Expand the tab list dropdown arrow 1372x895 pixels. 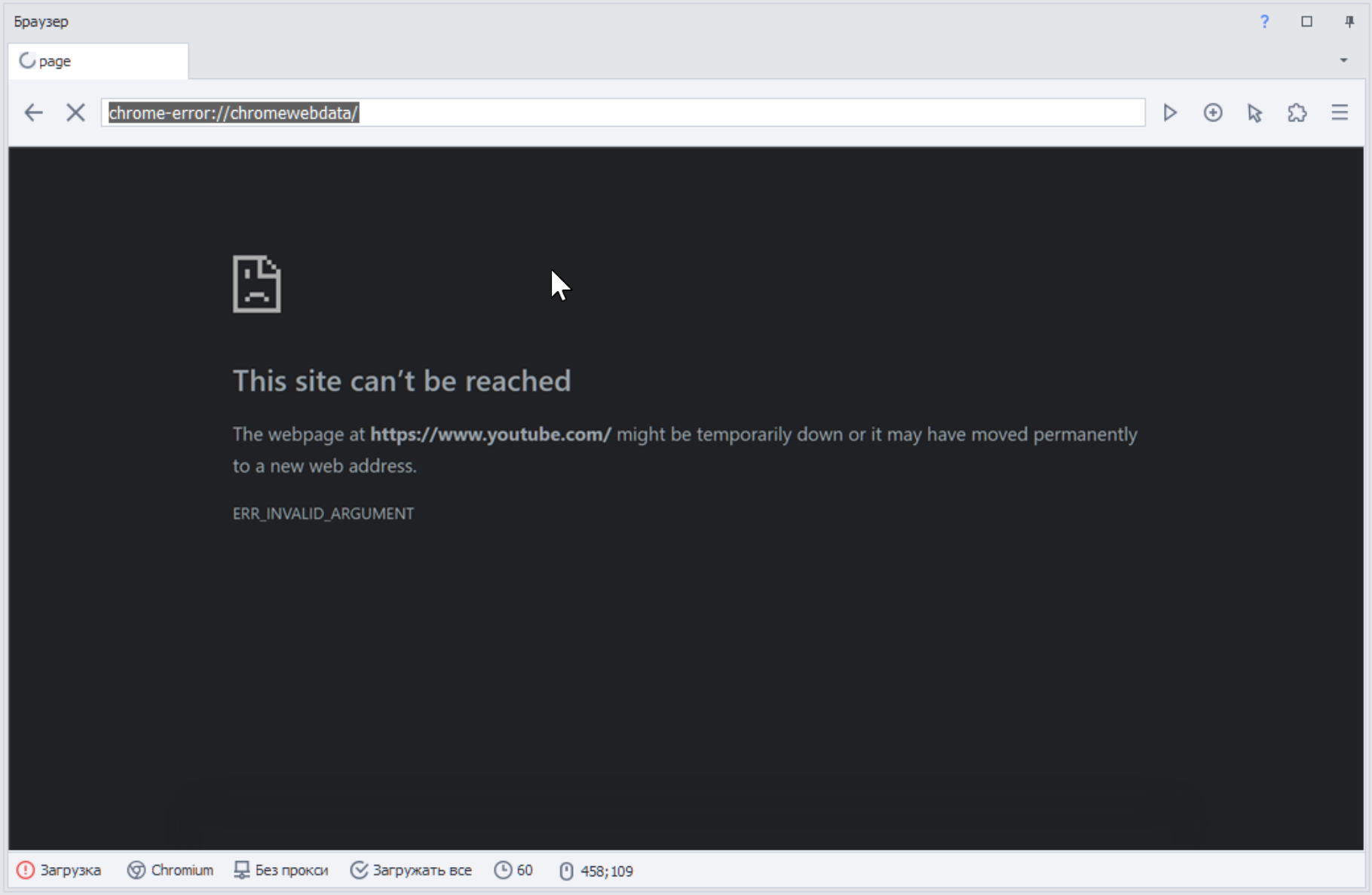[1343, 60]
